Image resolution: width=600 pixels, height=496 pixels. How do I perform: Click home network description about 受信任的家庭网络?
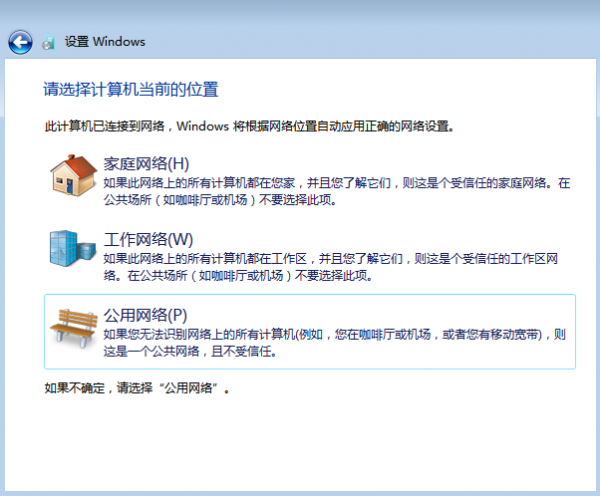pyautogui.click(x=337, y=191)
